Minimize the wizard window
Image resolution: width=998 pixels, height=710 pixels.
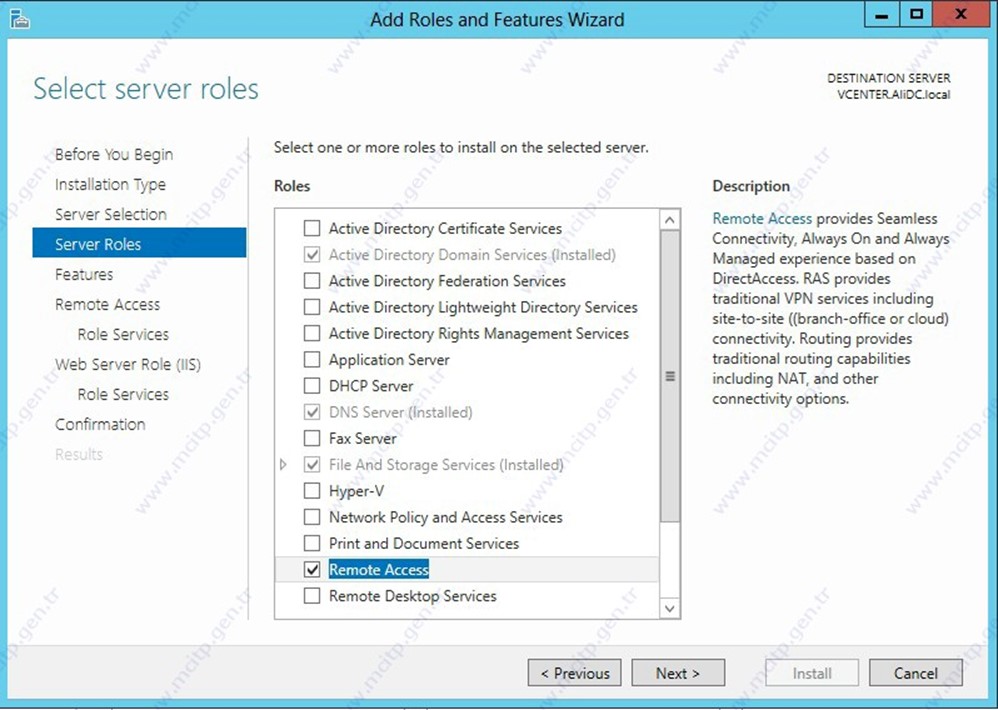882,15
